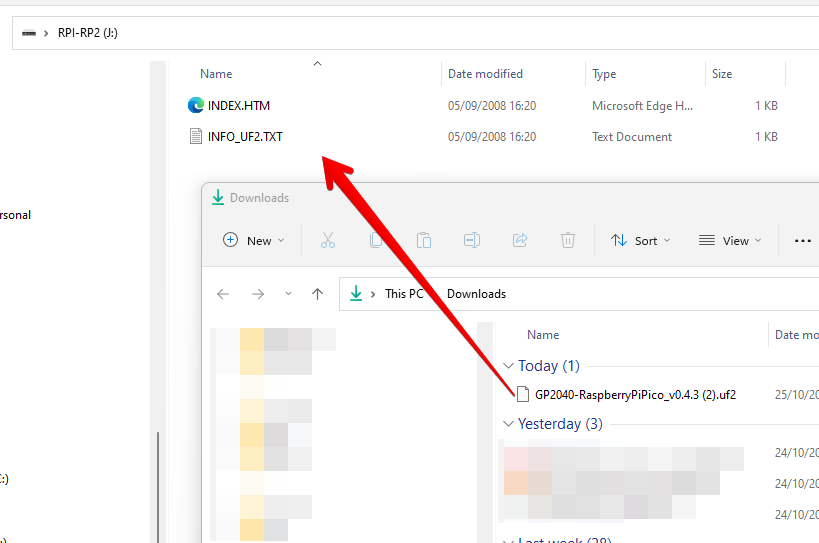Open the Sort options dropdown
This screenshot has height=543, width=819.
(x=640, y=241)
